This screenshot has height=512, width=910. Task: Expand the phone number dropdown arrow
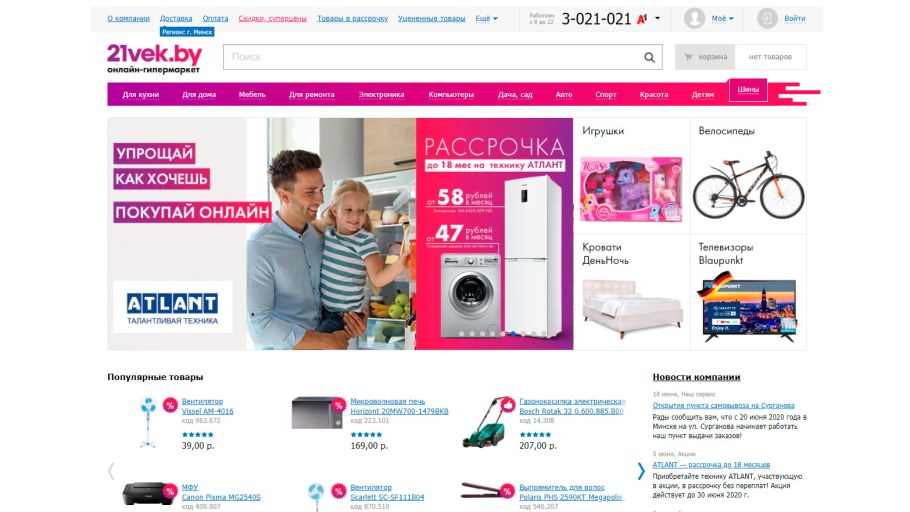(658, 18)
